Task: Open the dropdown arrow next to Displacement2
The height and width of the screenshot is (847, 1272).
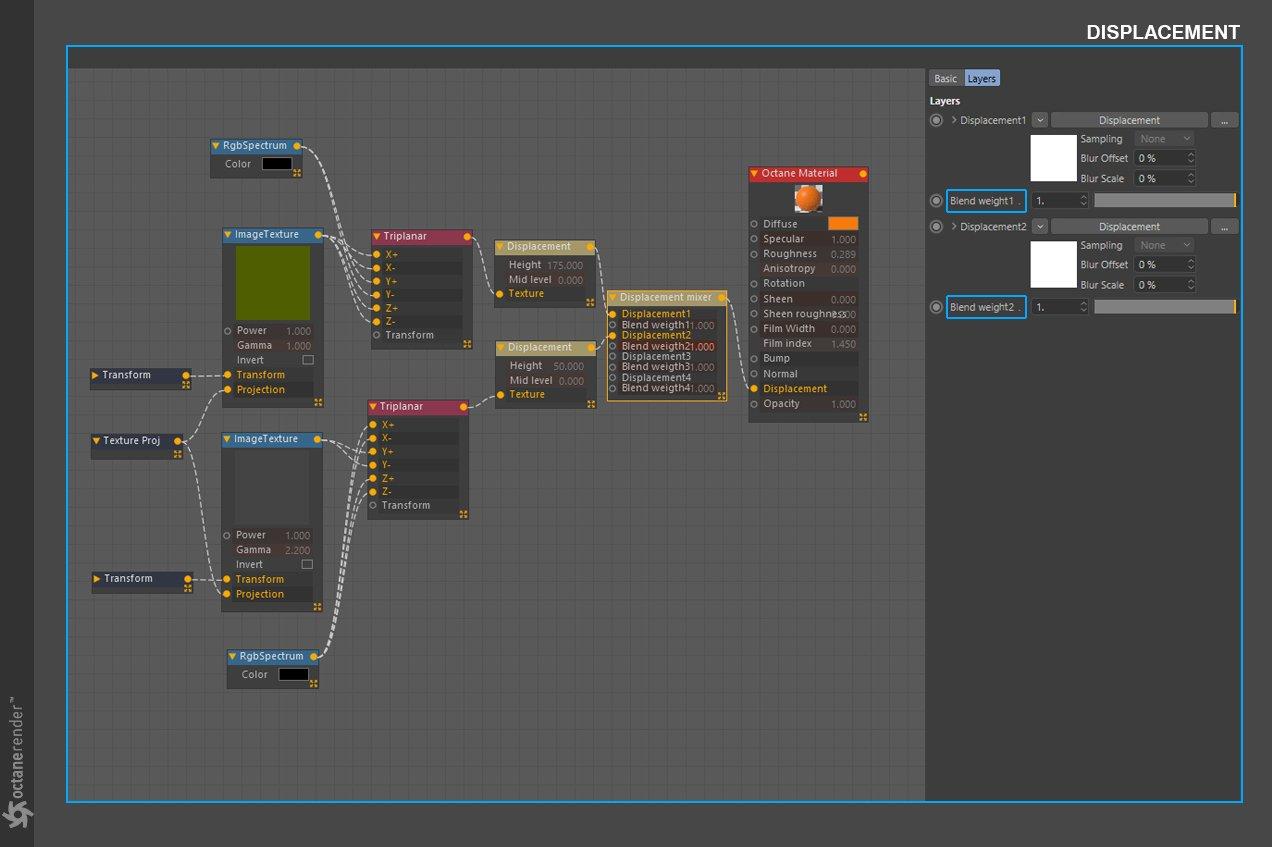Action: click(1040, 227)
